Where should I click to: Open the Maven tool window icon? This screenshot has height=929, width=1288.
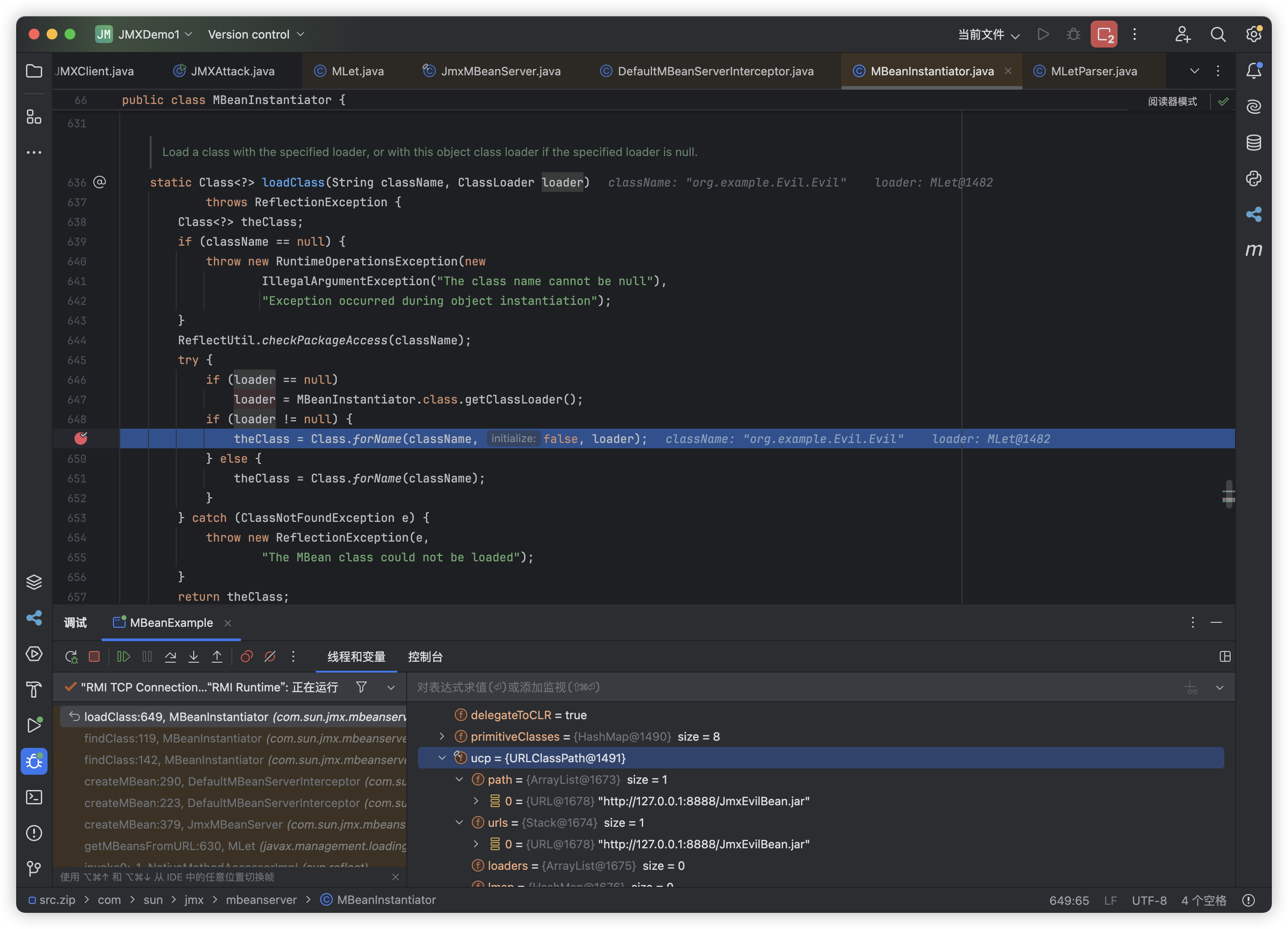(1253, 250)
